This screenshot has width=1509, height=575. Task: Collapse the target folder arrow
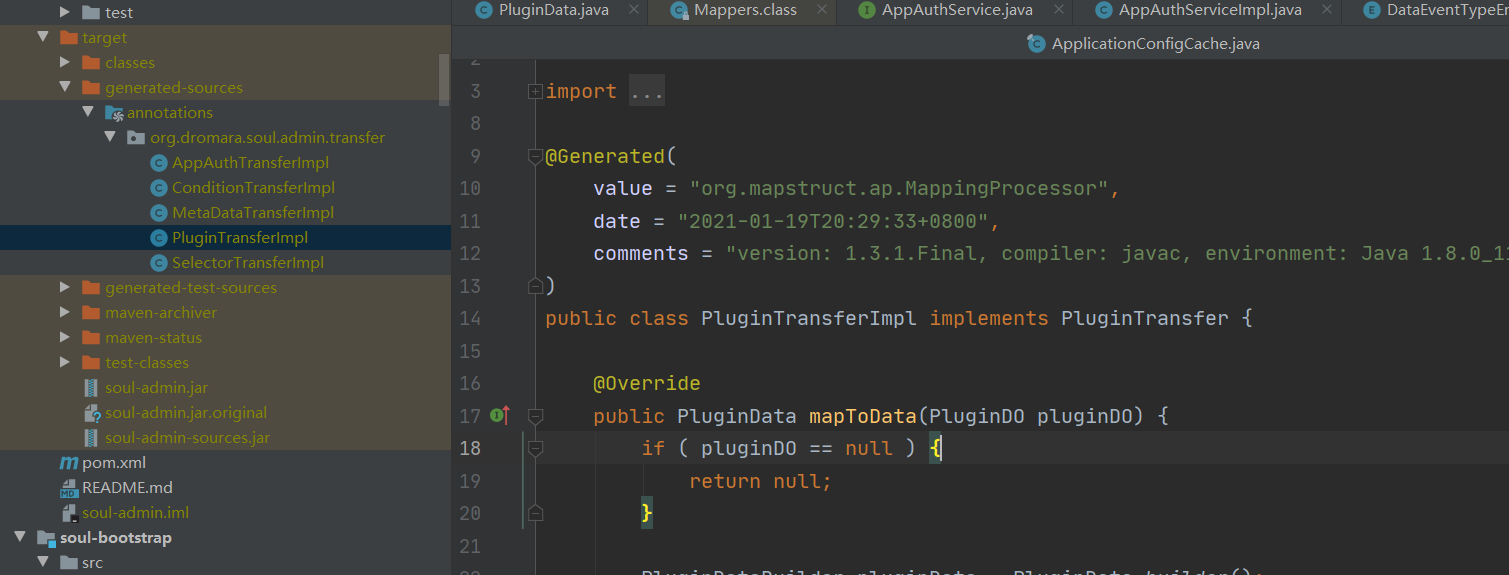pyautogui.click(x=43, y=37)
